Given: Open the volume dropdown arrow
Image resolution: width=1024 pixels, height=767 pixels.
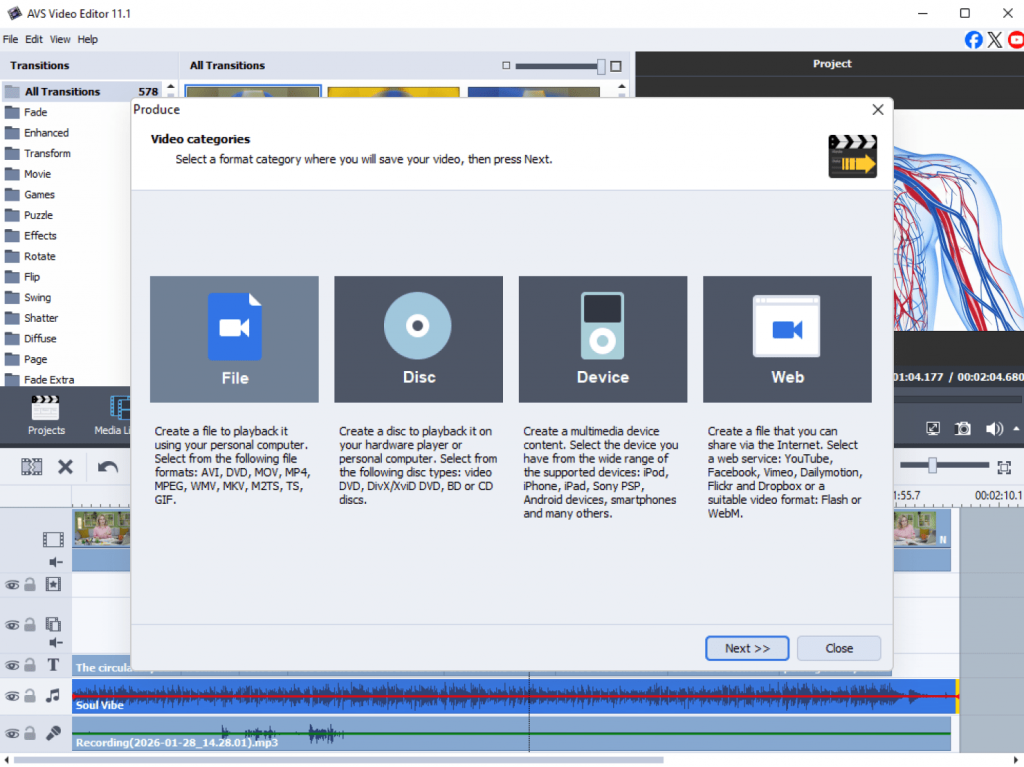Looking at the screenshot, I should click(1016, 429).
